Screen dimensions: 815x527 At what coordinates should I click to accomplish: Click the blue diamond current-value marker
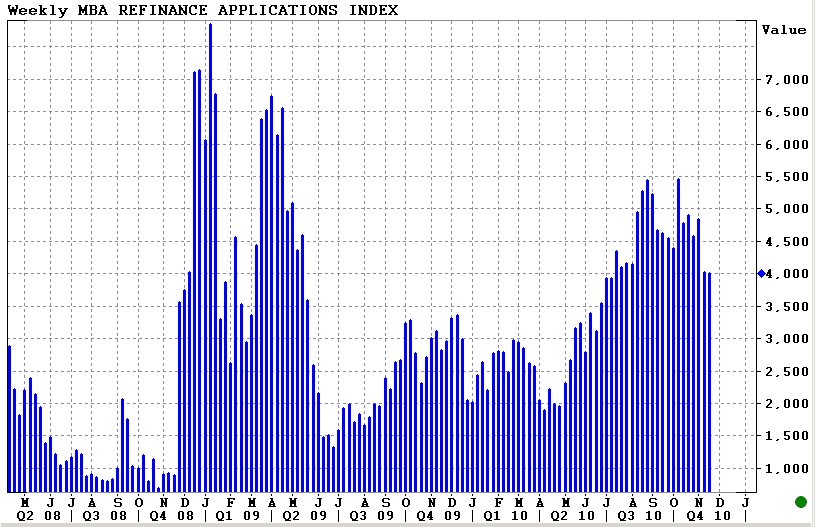tap(761, 273)
